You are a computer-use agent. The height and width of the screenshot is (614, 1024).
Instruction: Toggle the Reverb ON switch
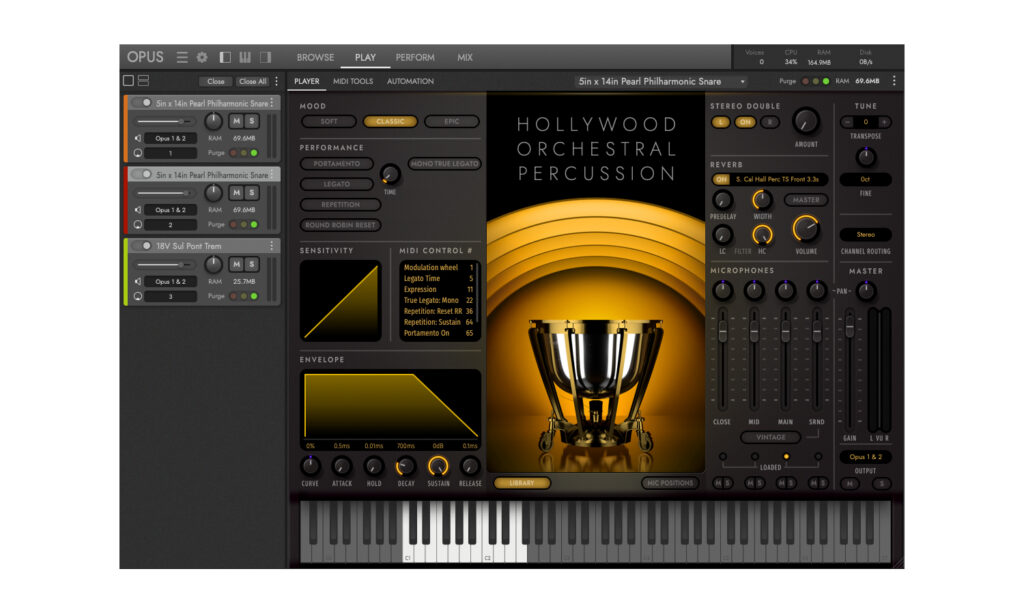point(721,179)
